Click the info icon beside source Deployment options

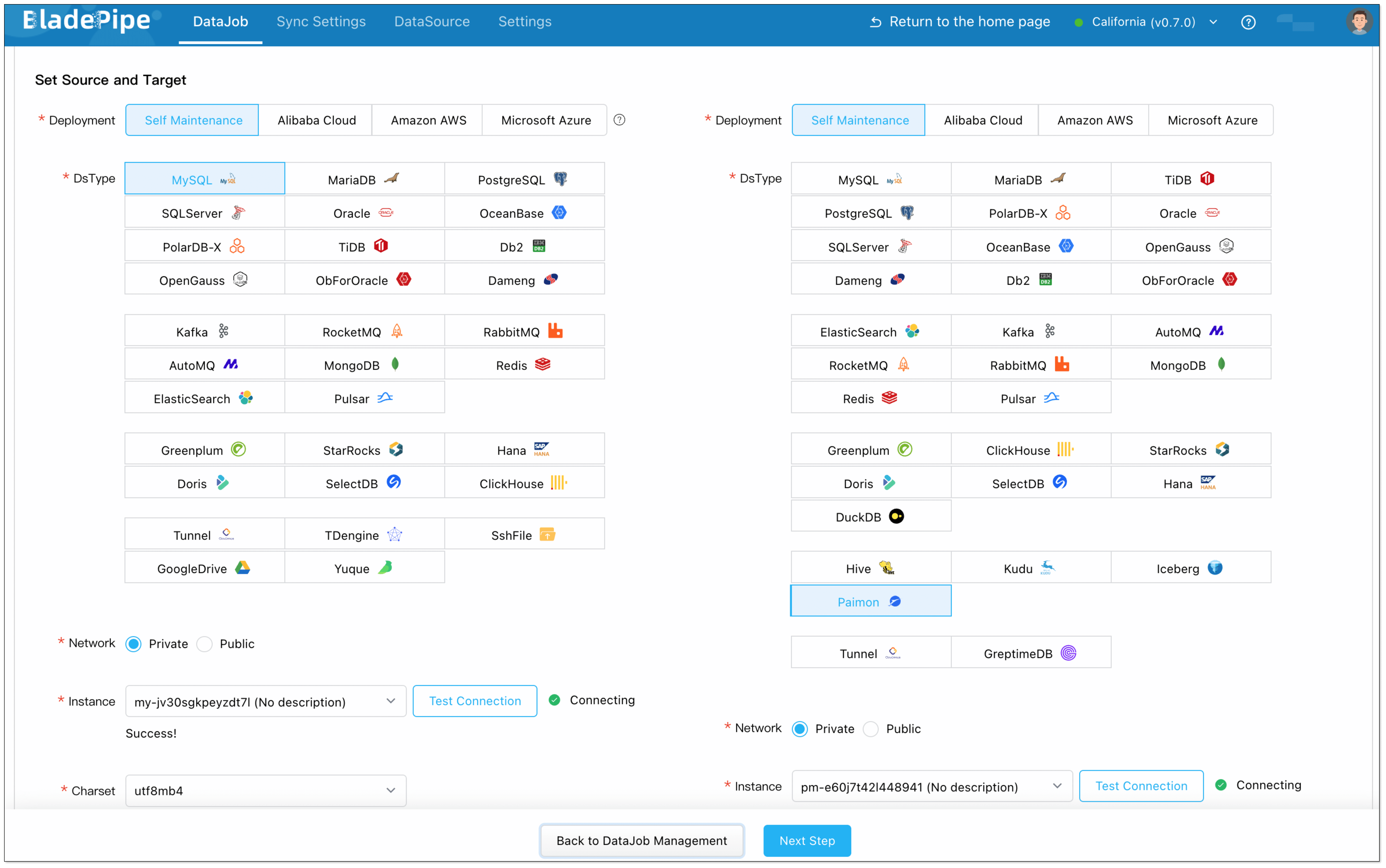619,120
